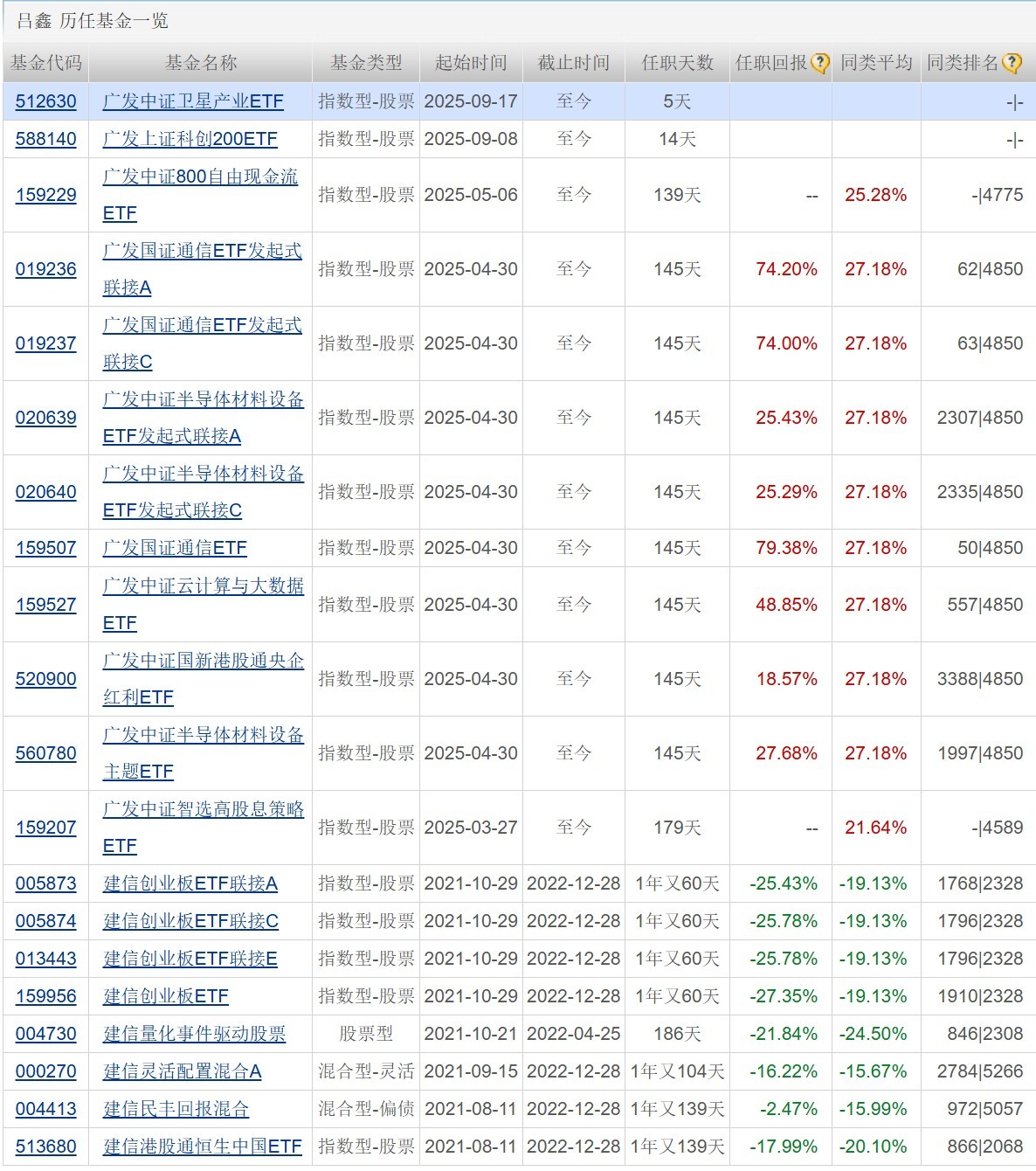Image resolution: width=1036 pixels, height=1171 pixels.
Task: Open the 建信量化事件驱动股票 fund link
Action: [x=195, y=1034]
